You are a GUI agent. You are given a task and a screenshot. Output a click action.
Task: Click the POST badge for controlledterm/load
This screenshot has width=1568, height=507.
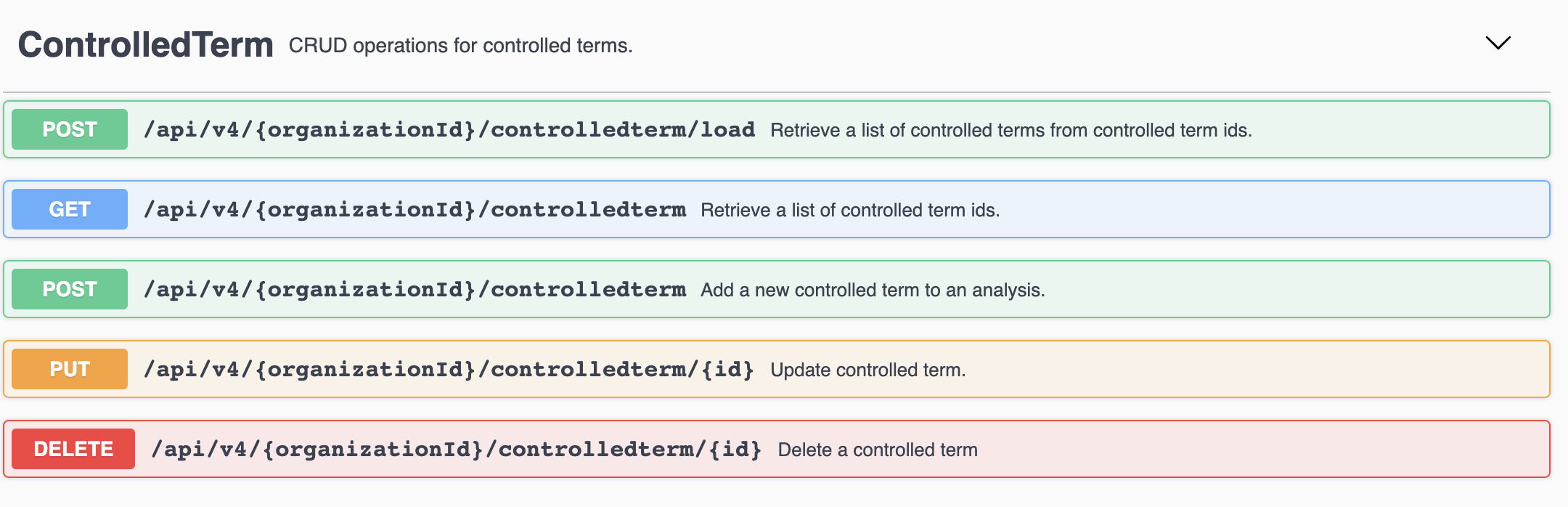click(x=70, y=129)
